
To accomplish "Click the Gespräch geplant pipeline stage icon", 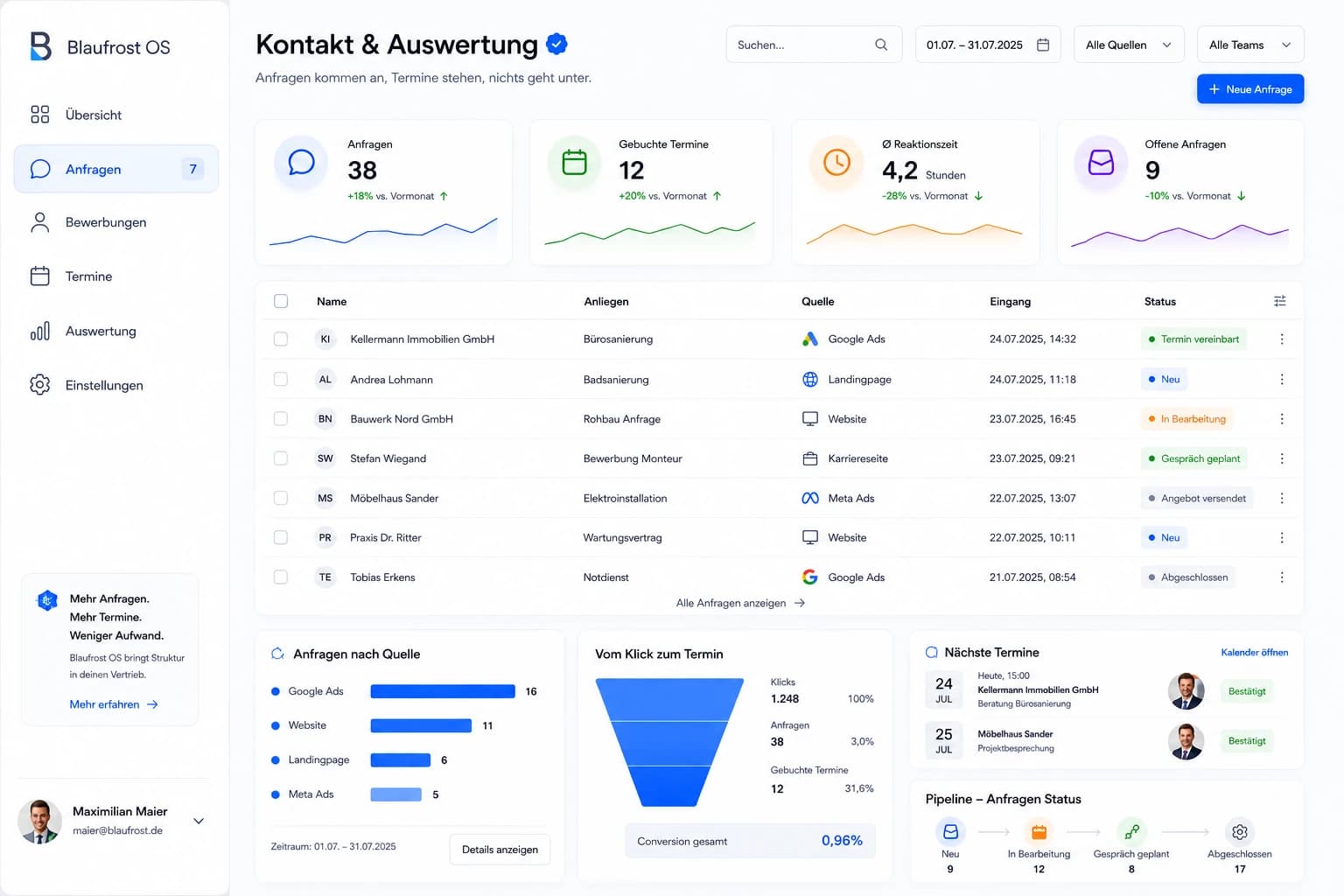I will pyautogui.click(x=1131, y=831).
